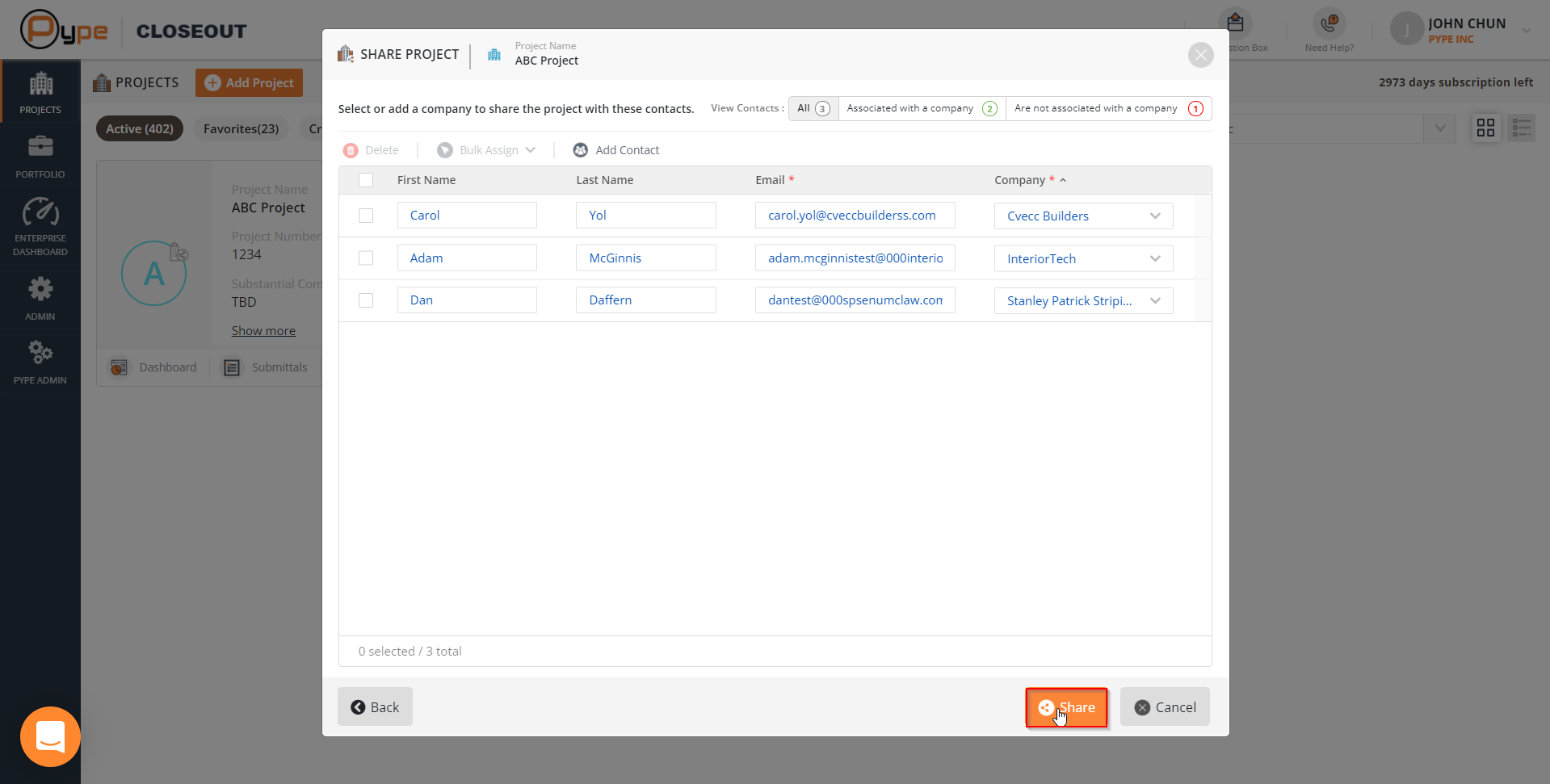Image resolution: width=1550 pixels, height=784 pixels.
Task: Click Add Contact
Action: [616, 150]
